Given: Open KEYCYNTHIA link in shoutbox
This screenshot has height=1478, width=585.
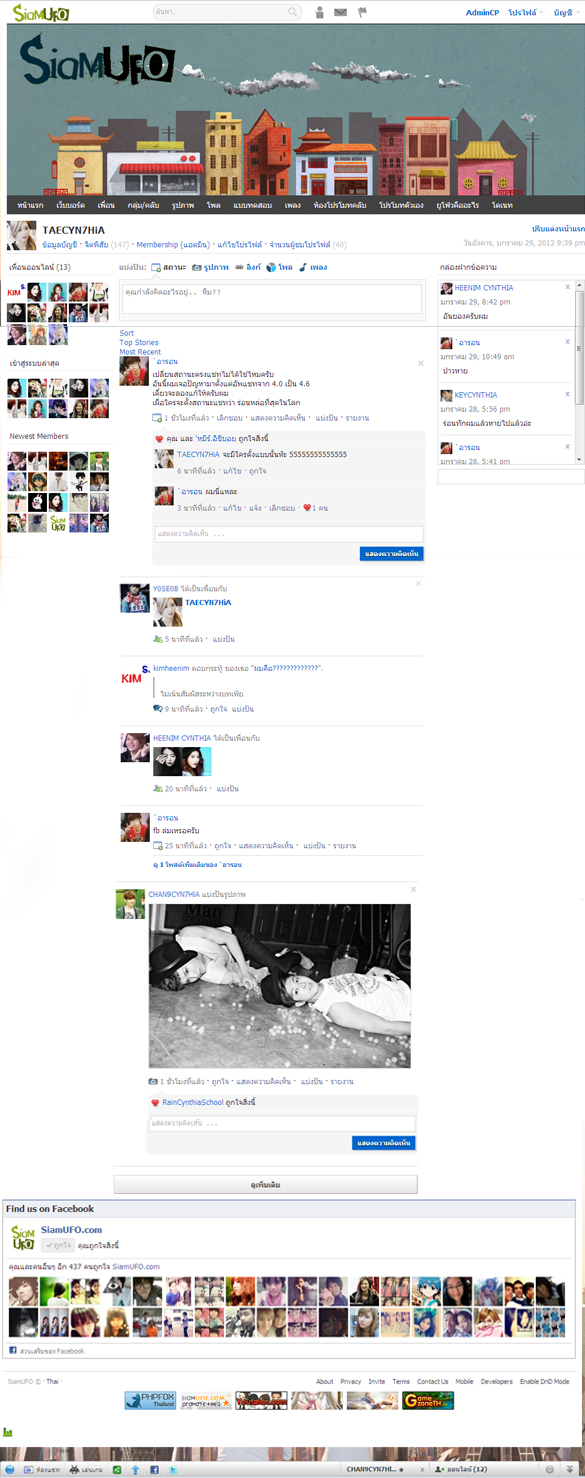Looking at the screenshot, I should (476, 395).
